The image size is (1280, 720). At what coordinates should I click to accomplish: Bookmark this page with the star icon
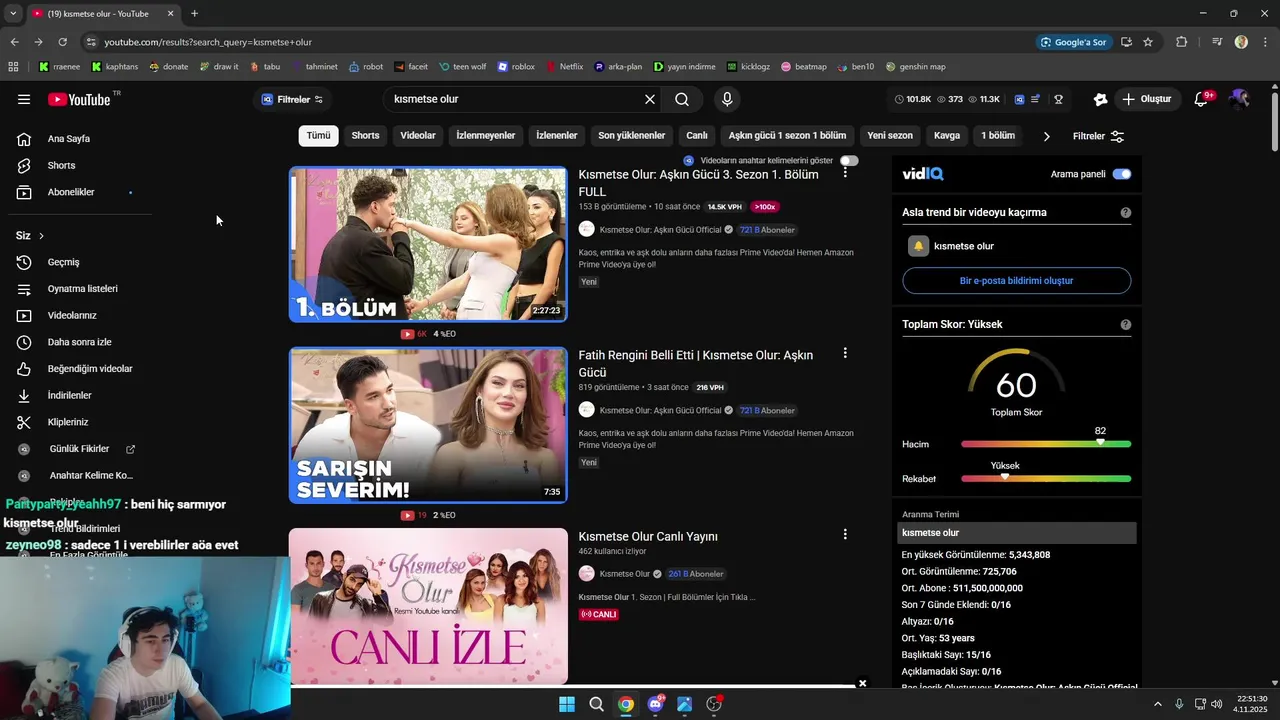(1148, 42)
